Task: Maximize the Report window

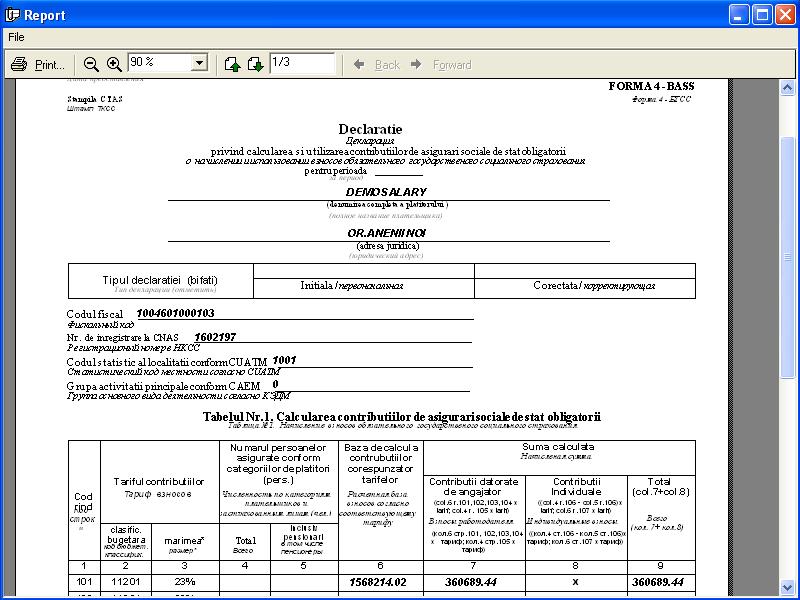Action: [x=761, y=15]
